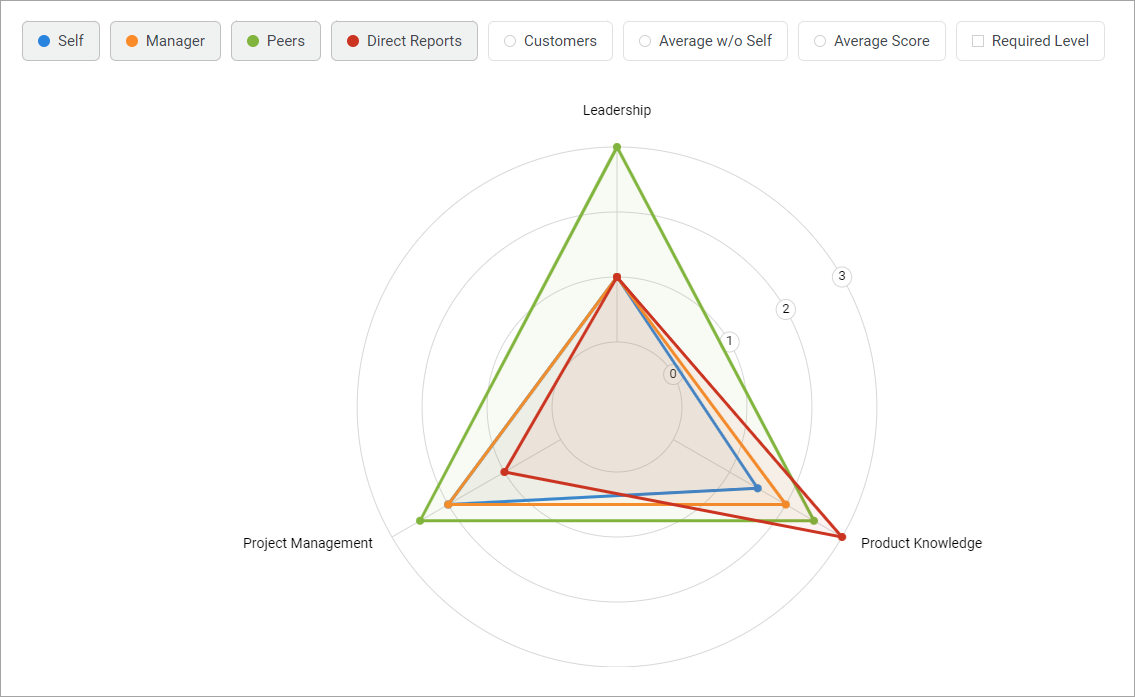Viewport: 1135px width, 697px height.
Task: Click the scale label 1
Action: pyautogui.click(x=730, y=341)
